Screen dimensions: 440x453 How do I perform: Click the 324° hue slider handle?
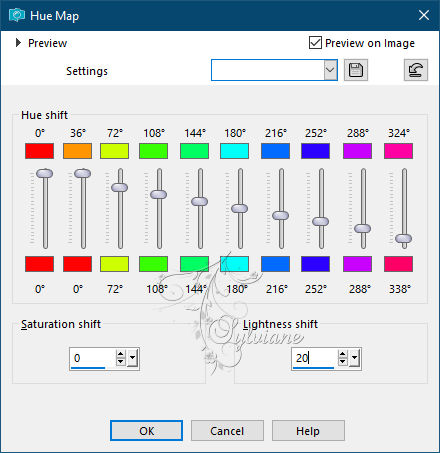pos(404,238)
